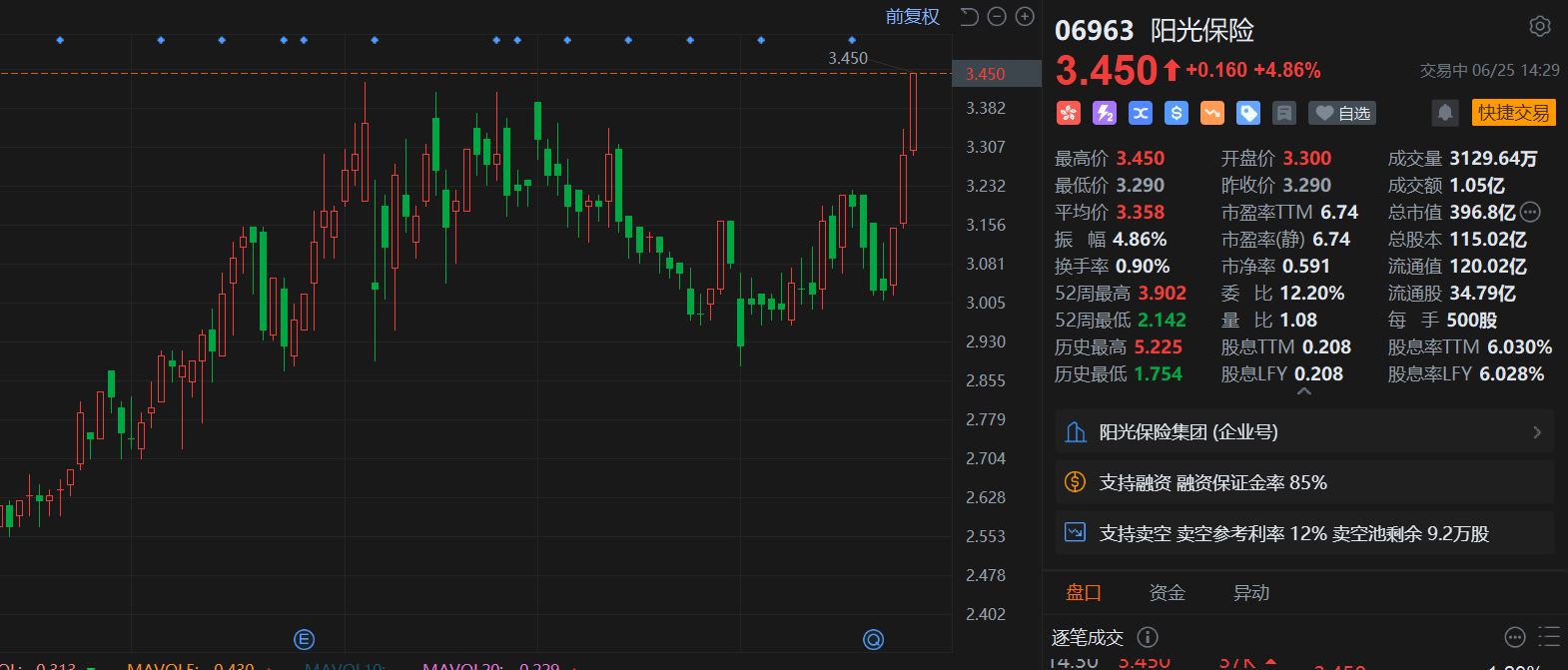
Task: Click the current price 3.450
Action: click(x=1107, y=71)
